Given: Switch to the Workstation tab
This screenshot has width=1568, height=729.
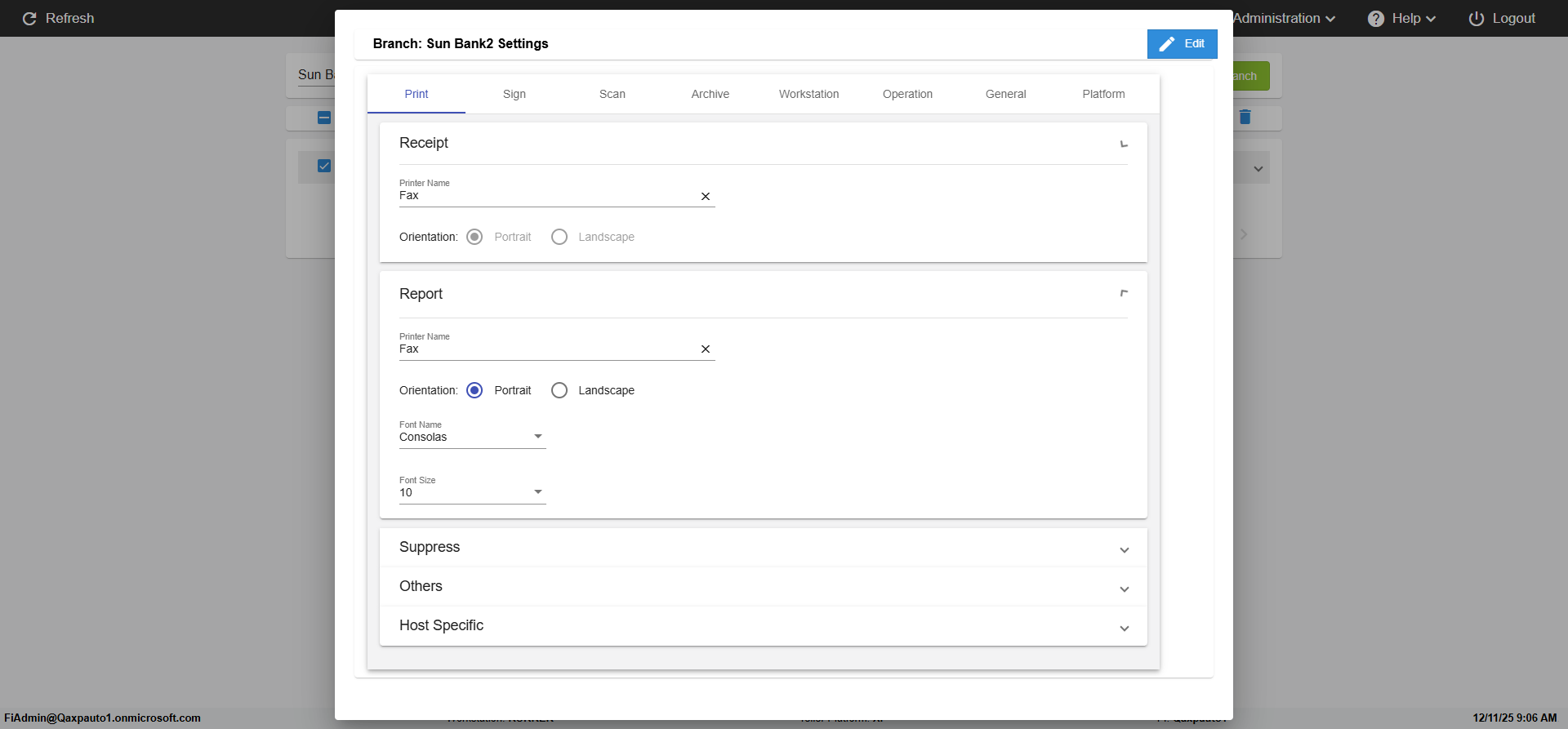Looking at the screenshot, I should 808,94.
